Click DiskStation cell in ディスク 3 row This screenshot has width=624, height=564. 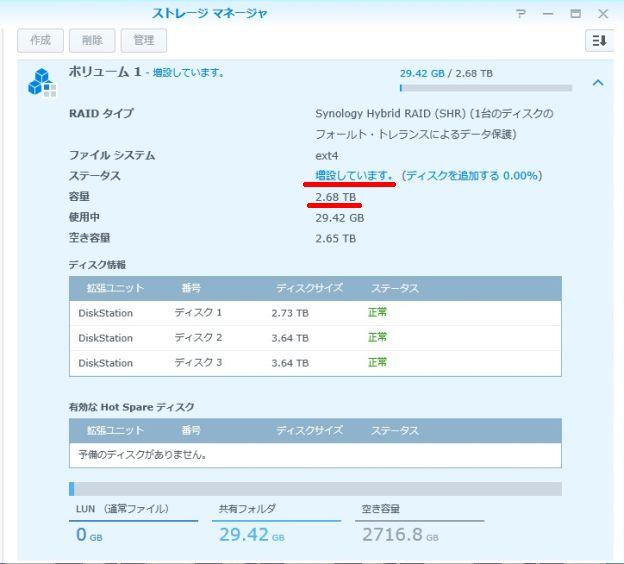point(105,363)
